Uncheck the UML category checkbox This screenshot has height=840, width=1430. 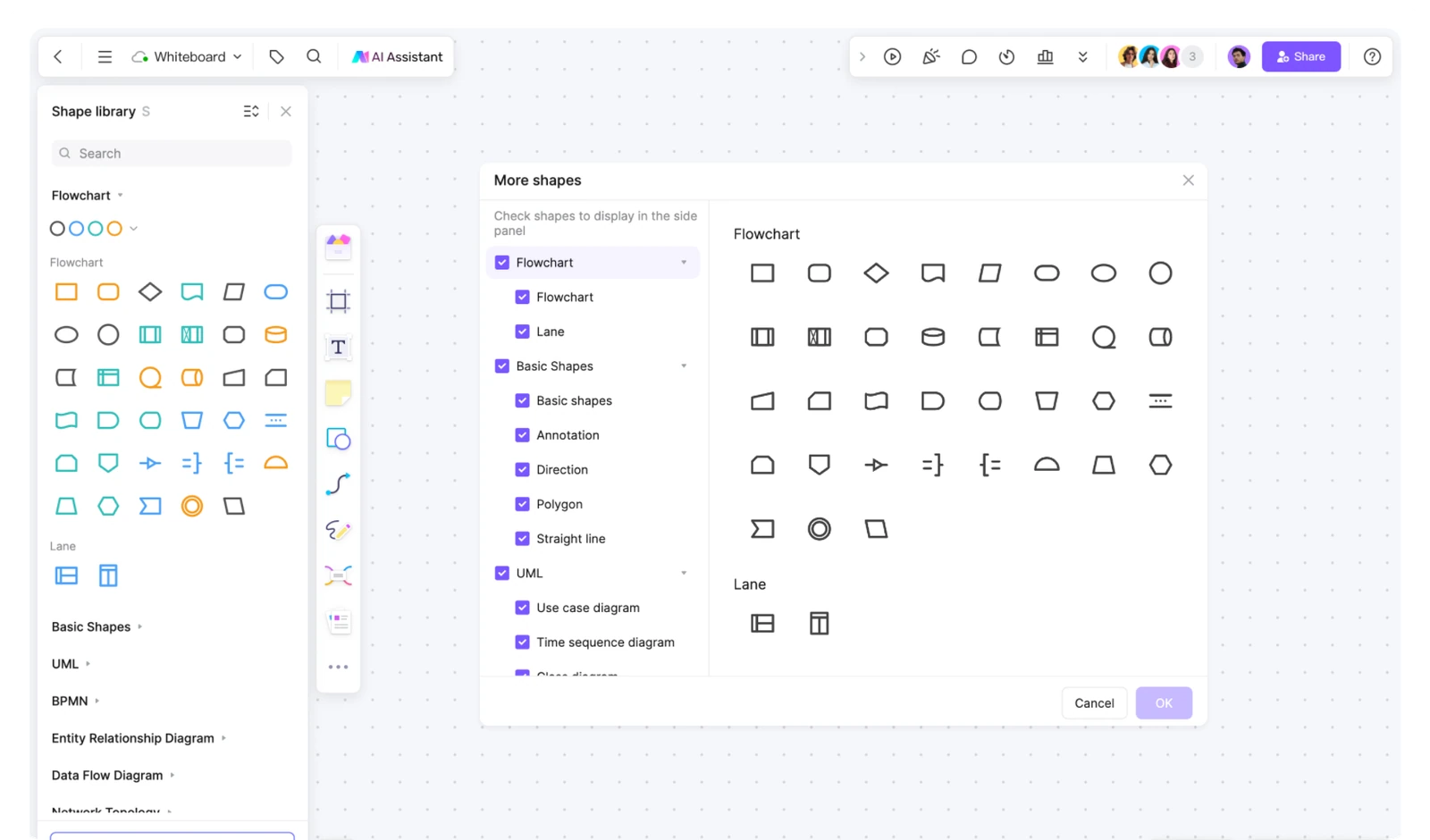click(x=501, y=573)
